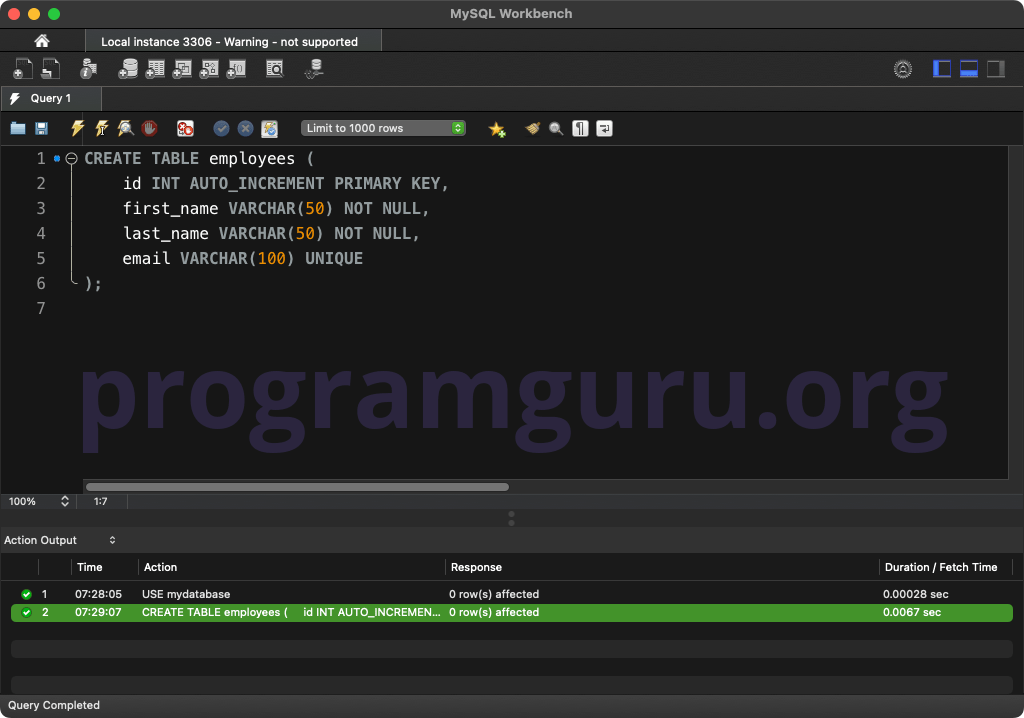This screenshot has width=1024, height=718.
Task: Create a new function icon
Action: click(236, 69)
